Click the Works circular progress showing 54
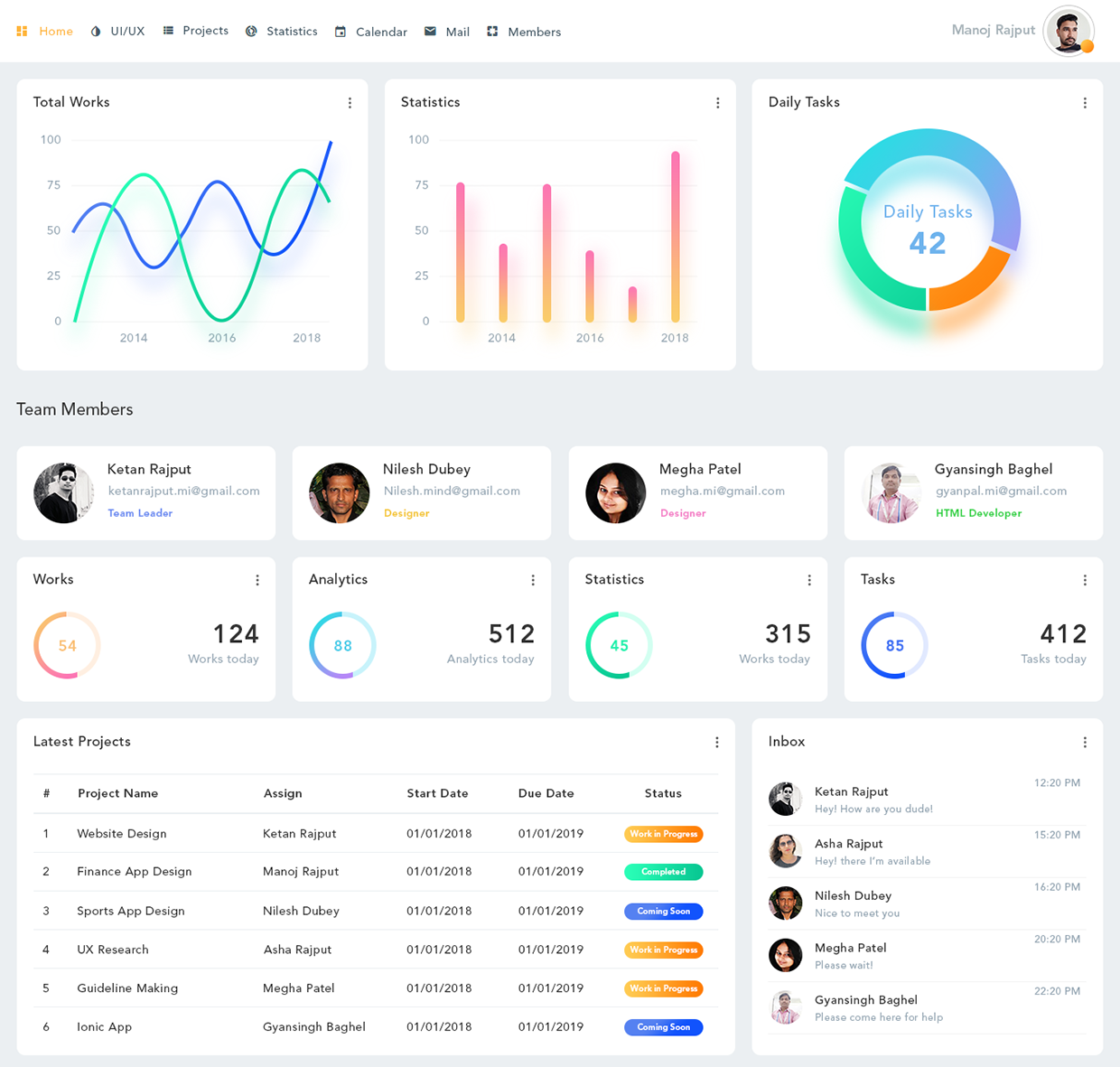This screenshot has width=1120, height=1067. coord(67,645)
